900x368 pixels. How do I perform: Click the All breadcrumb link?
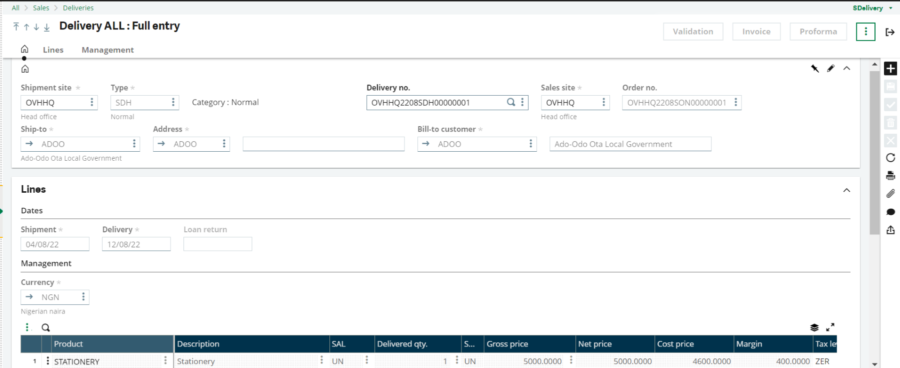[x=15, y=8]
